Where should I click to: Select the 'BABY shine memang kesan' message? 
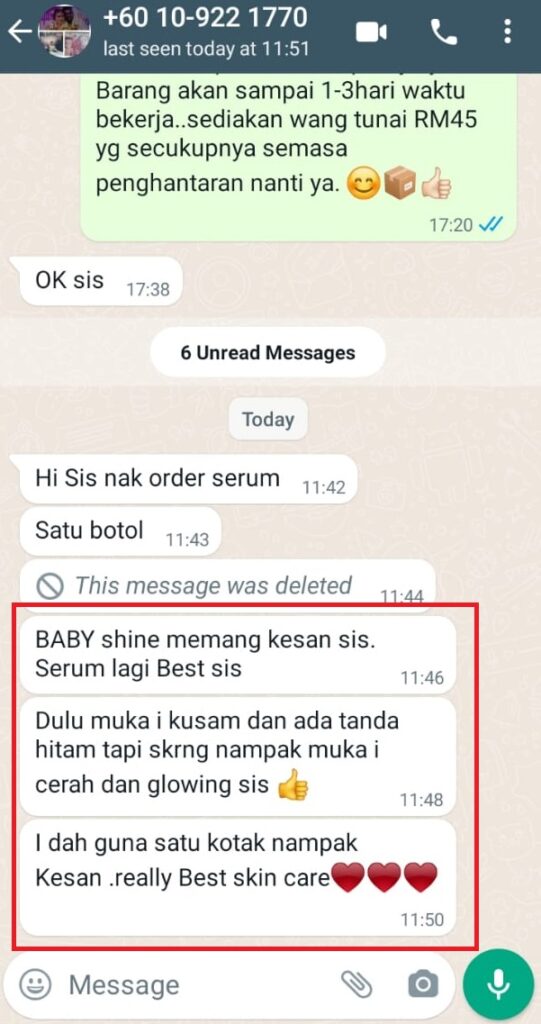coord(238,655)
